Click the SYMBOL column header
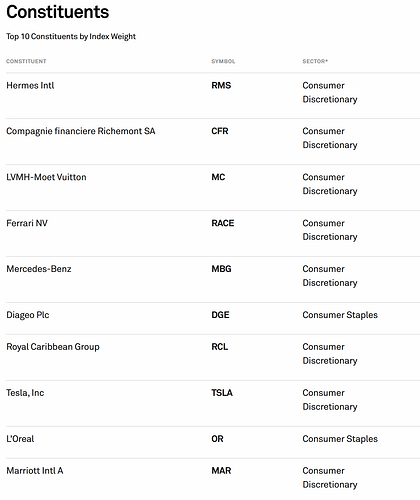 pos(223,61)
